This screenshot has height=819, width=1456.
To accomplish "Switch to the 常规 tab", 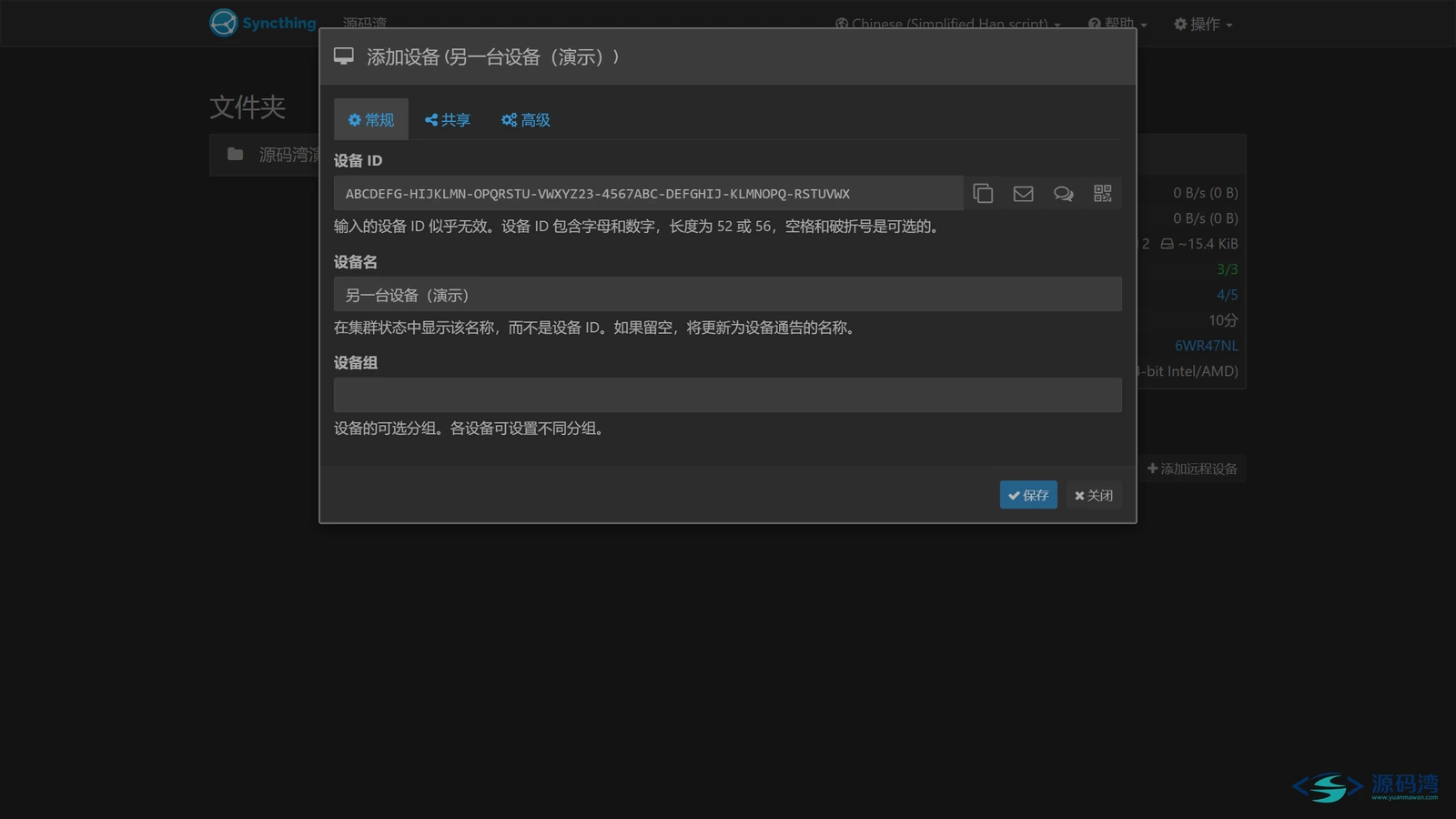I will coord(371,119).
